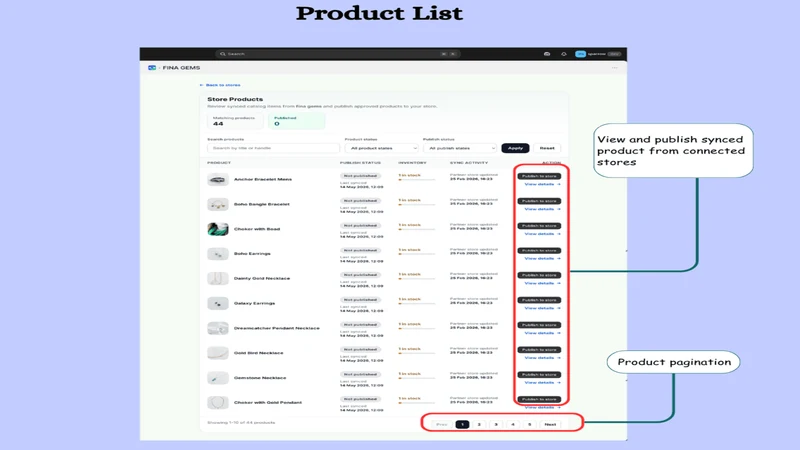Viewport: 800px width, 450px height.
Task: Open Anchor Bracelet Mens thumbnail
Action: tap(218, 180)
